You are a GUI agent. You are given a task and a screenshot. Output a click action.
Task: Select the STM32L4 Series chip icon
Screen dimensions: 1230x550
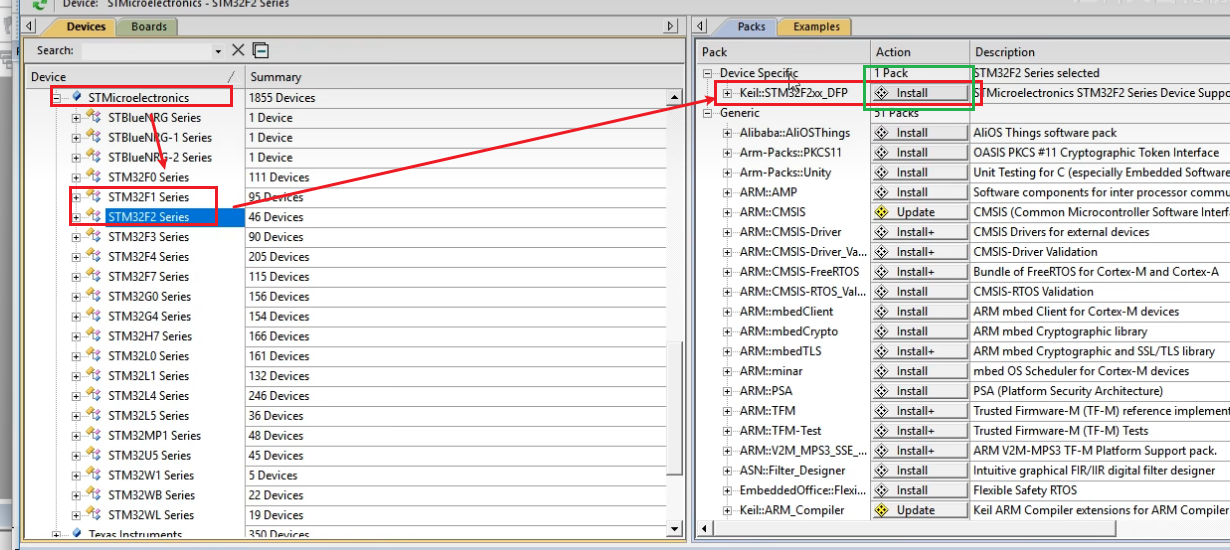pos(94,395)
